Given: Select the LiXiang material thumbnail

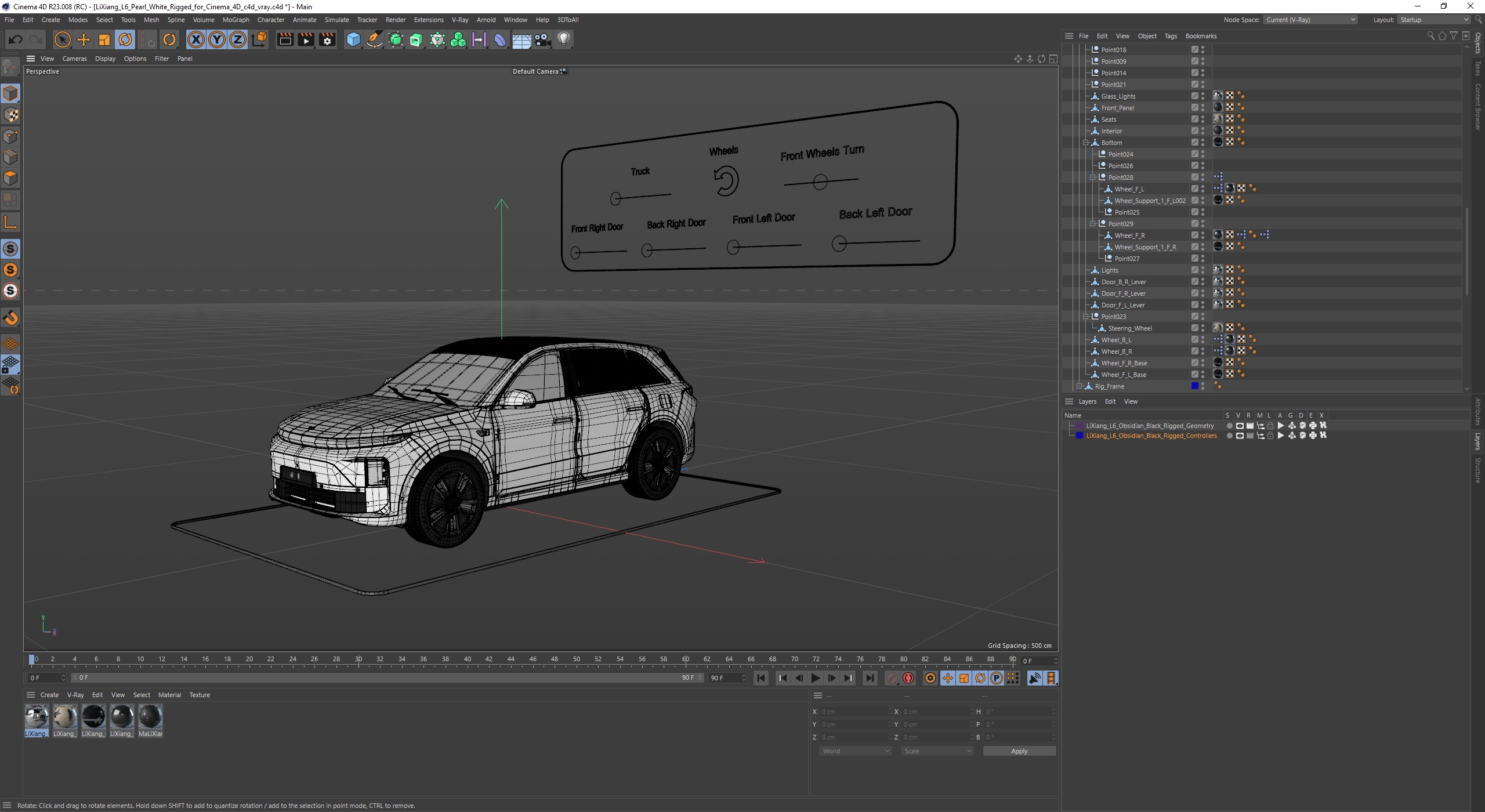Looking at the screenshot, I should [x=36, y=716].
